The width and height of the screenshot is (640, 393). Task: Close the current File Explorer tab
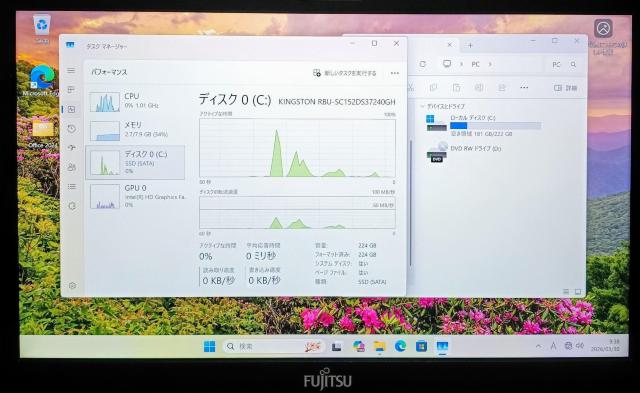point(449,44)
